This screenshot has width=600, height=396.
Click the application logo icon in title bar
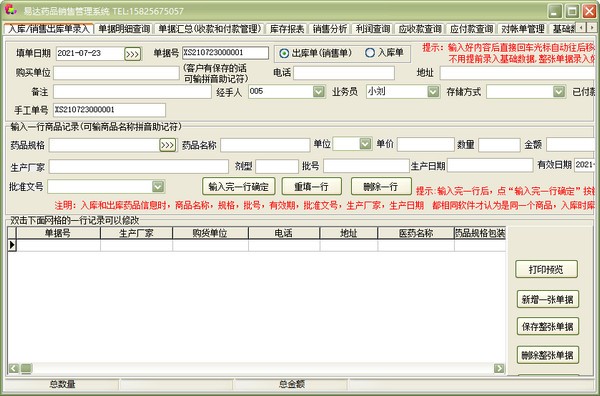[x=10, y=10]
